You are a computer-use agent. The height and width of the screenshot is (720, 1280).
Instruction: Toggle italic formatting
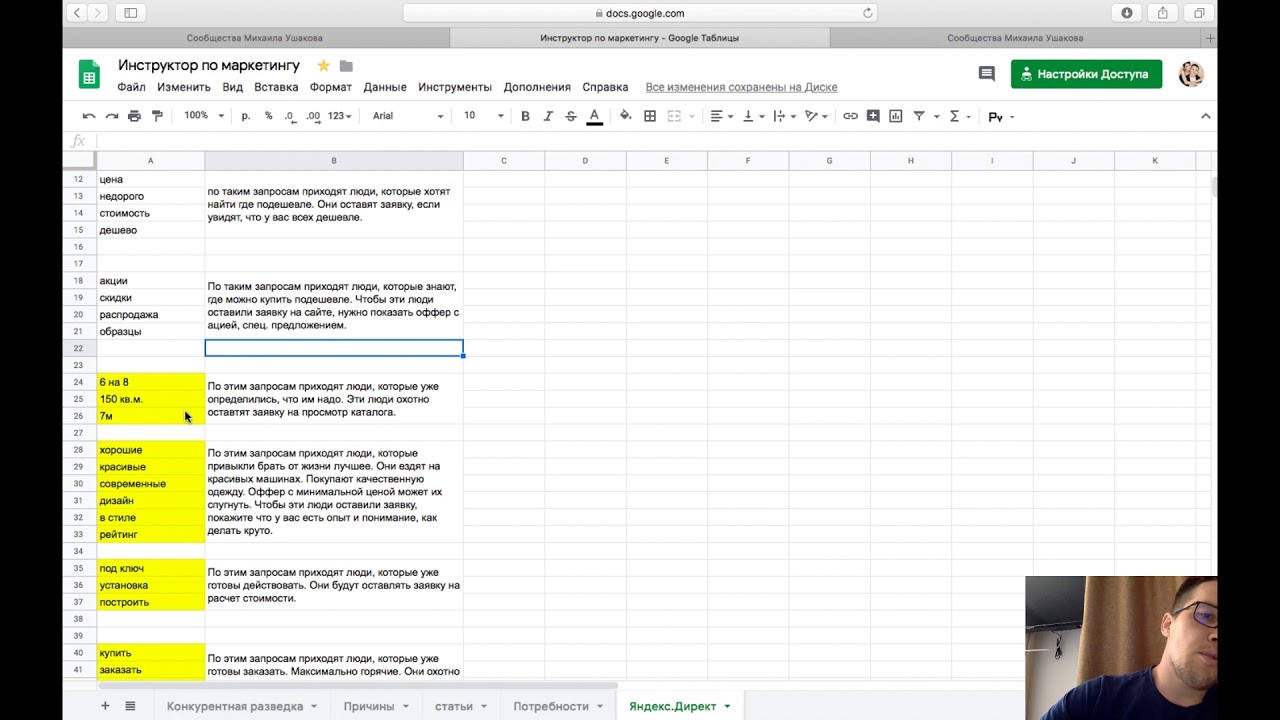(548, 116)
